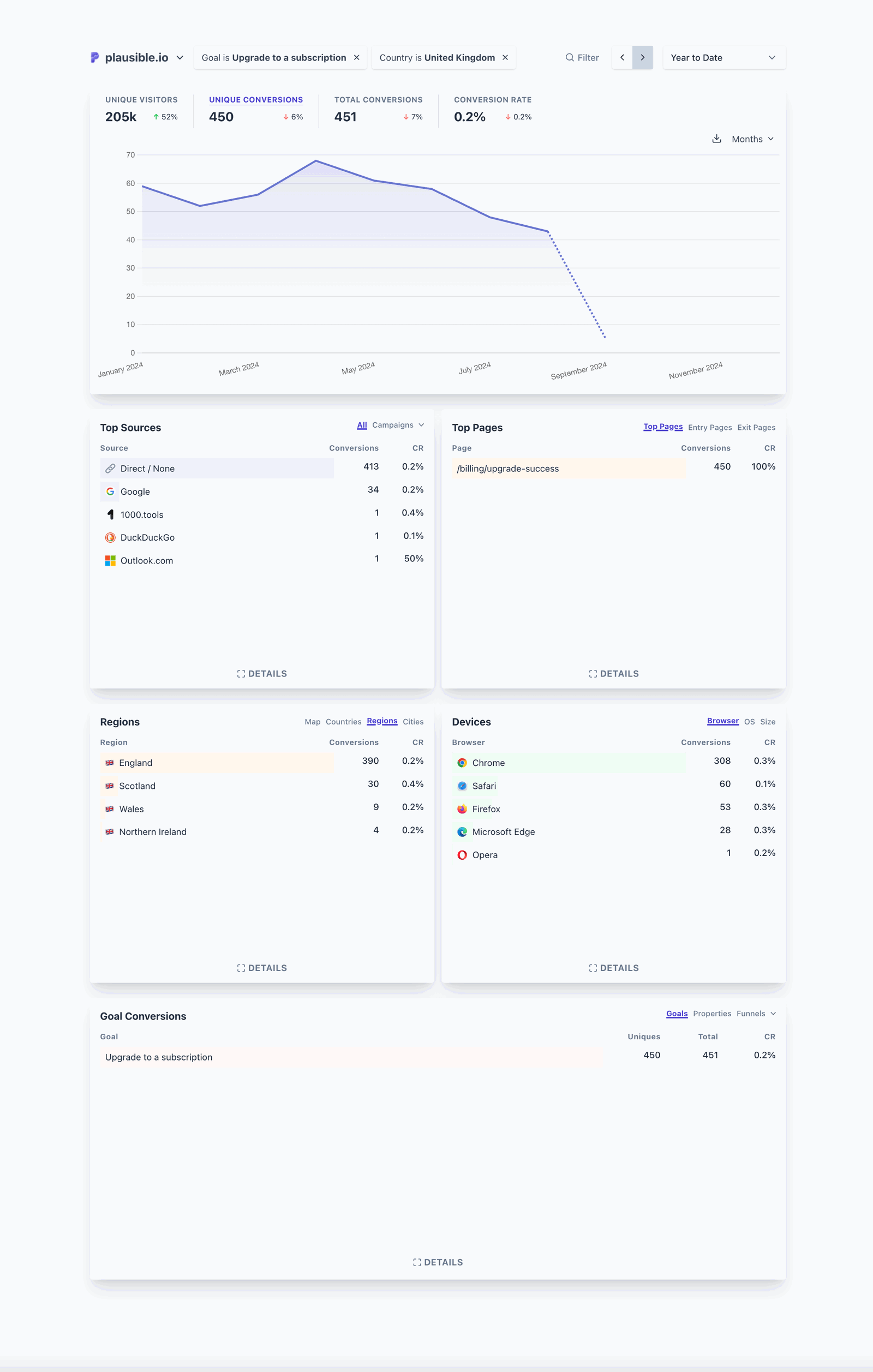Go to the previous time period arrow
The image size is (873, 1372).
click(622, 57)
